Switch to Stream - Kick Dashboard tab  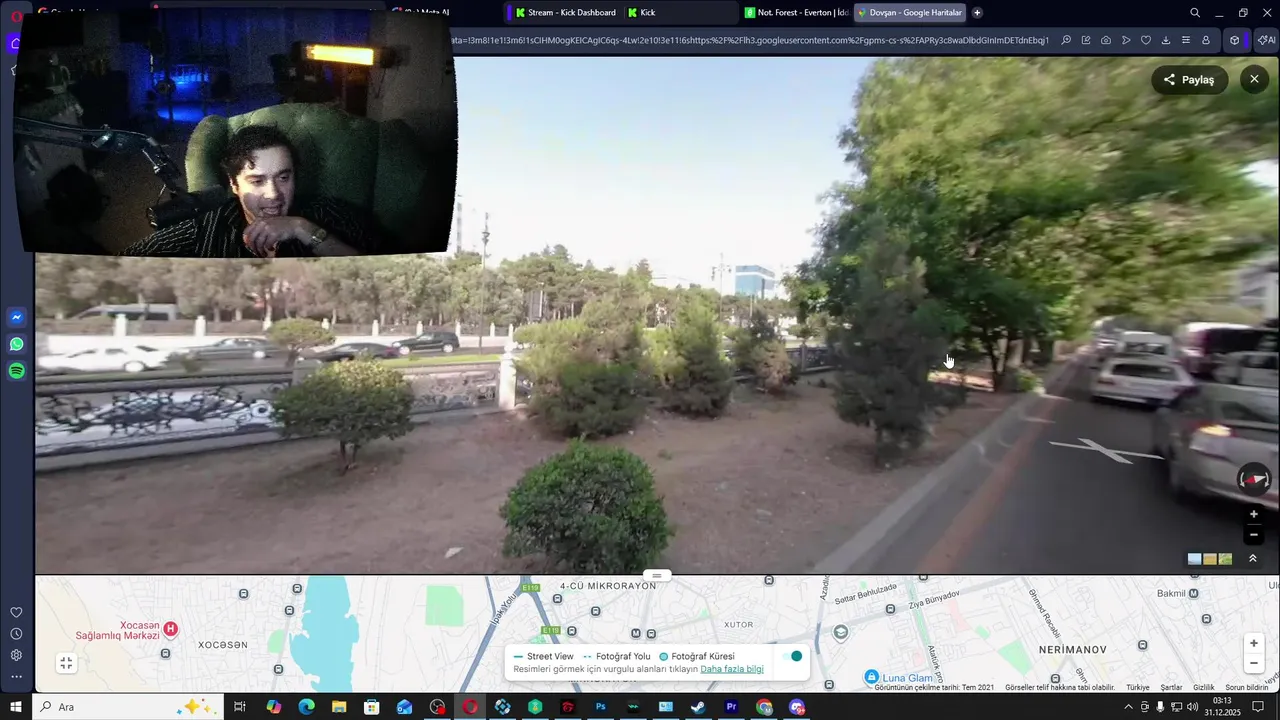pyautogui.click(x=564, y=13)
